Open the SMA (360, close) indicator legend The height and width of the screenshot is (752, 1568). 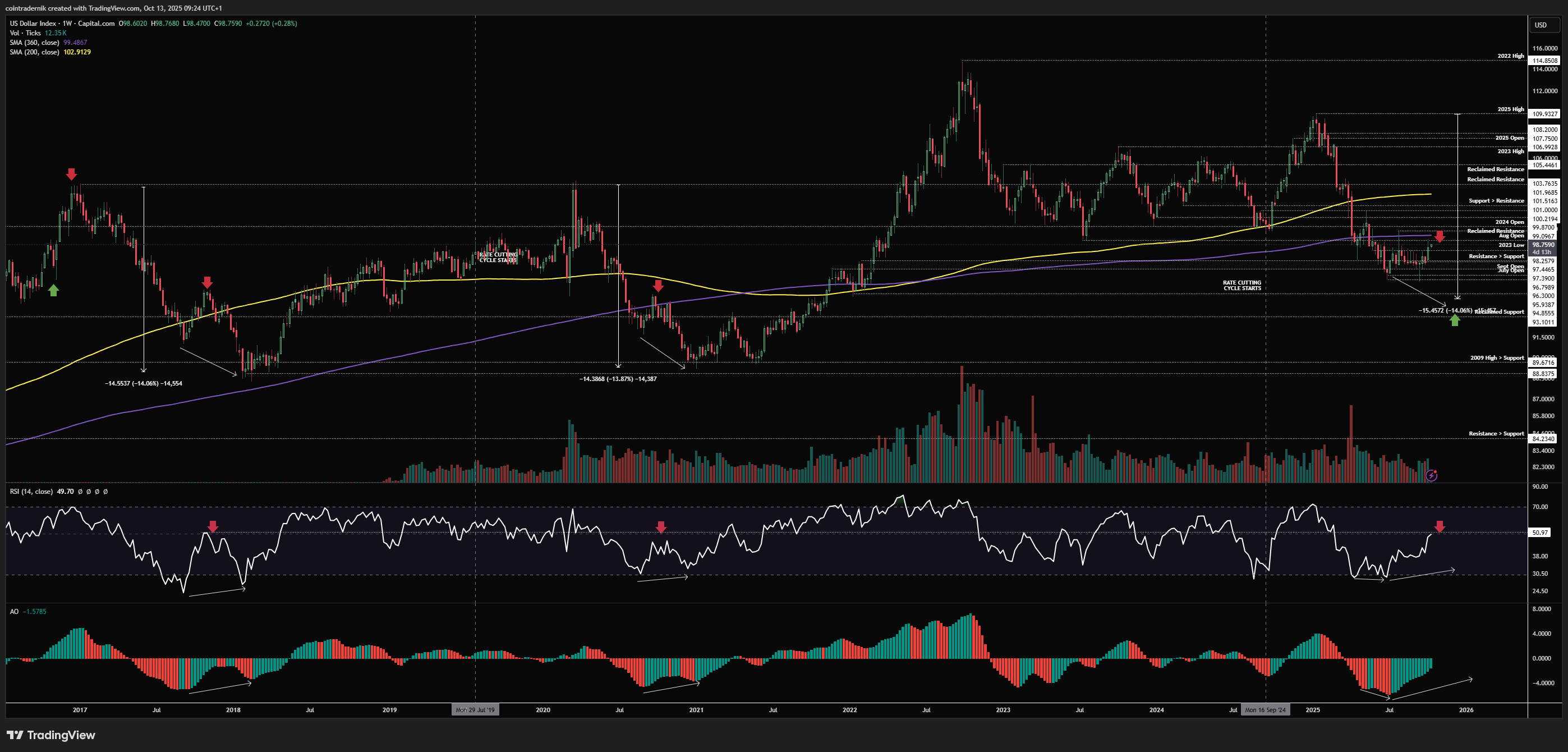pyautogui.click(x=35, y=43)
